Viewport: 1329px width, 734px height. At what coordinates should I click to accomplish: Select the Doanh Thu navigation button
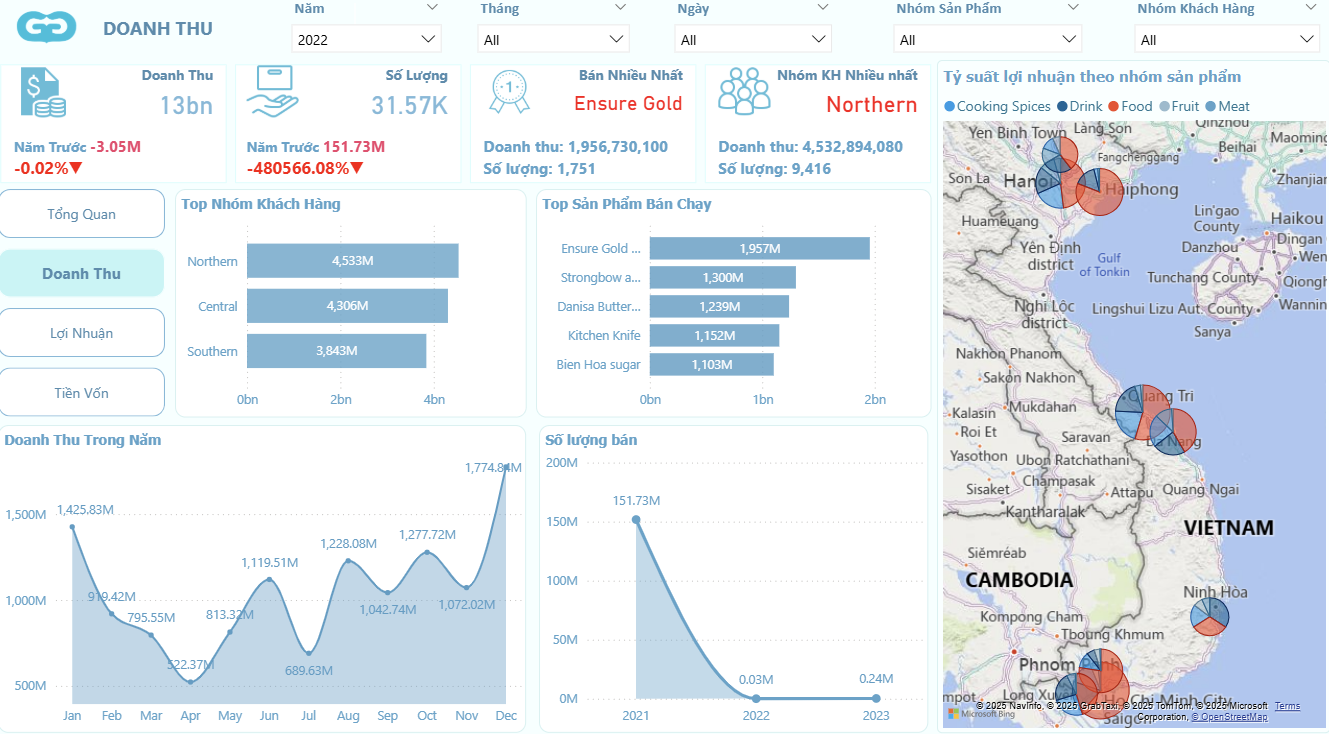(82, 273)
